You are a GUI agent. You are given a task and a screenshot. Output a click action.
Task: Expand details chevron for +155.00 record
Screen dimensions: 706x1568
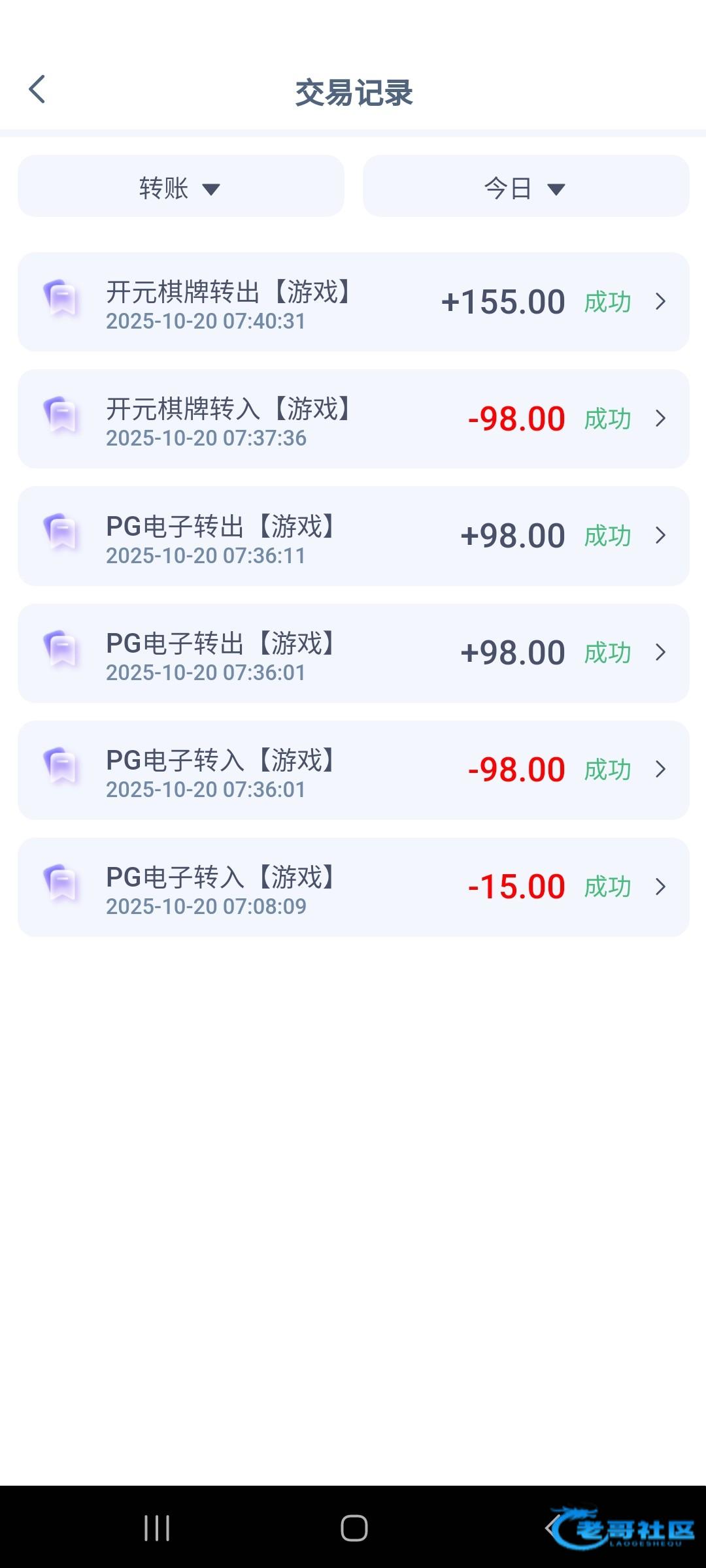[660, 302]
